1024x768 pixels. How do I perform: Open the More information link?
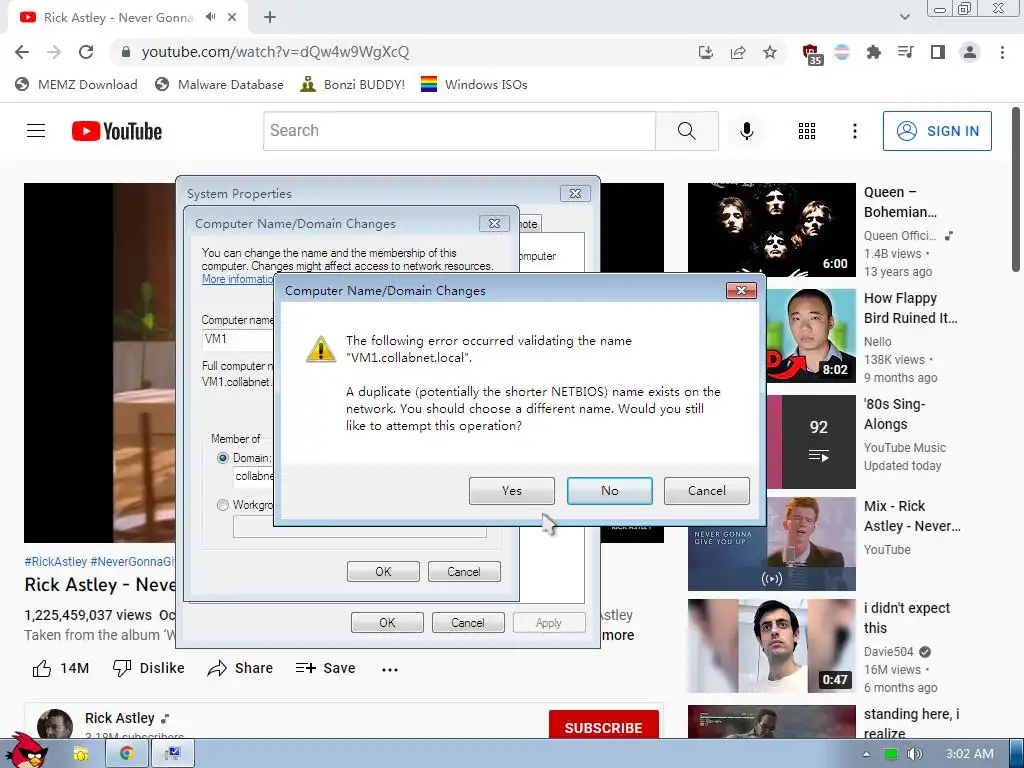[x=238, y=279]
